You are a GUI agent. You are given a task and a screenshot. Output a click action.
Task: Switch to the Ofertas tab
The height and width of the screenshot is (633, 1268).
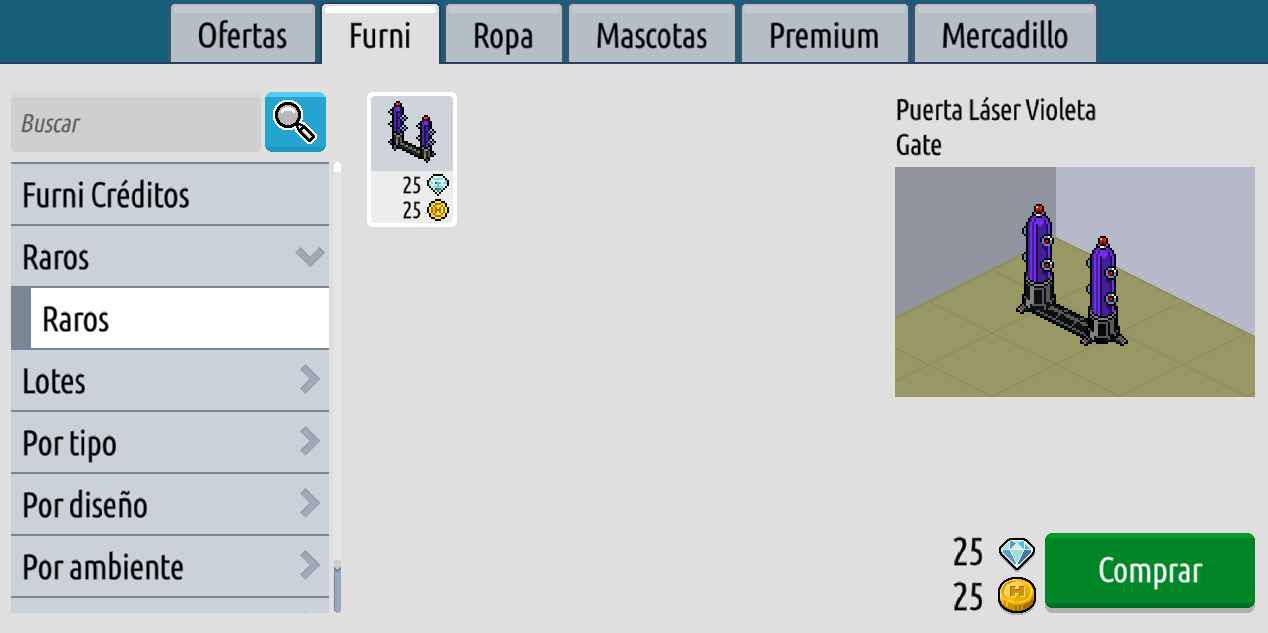(x=242, y=37)
